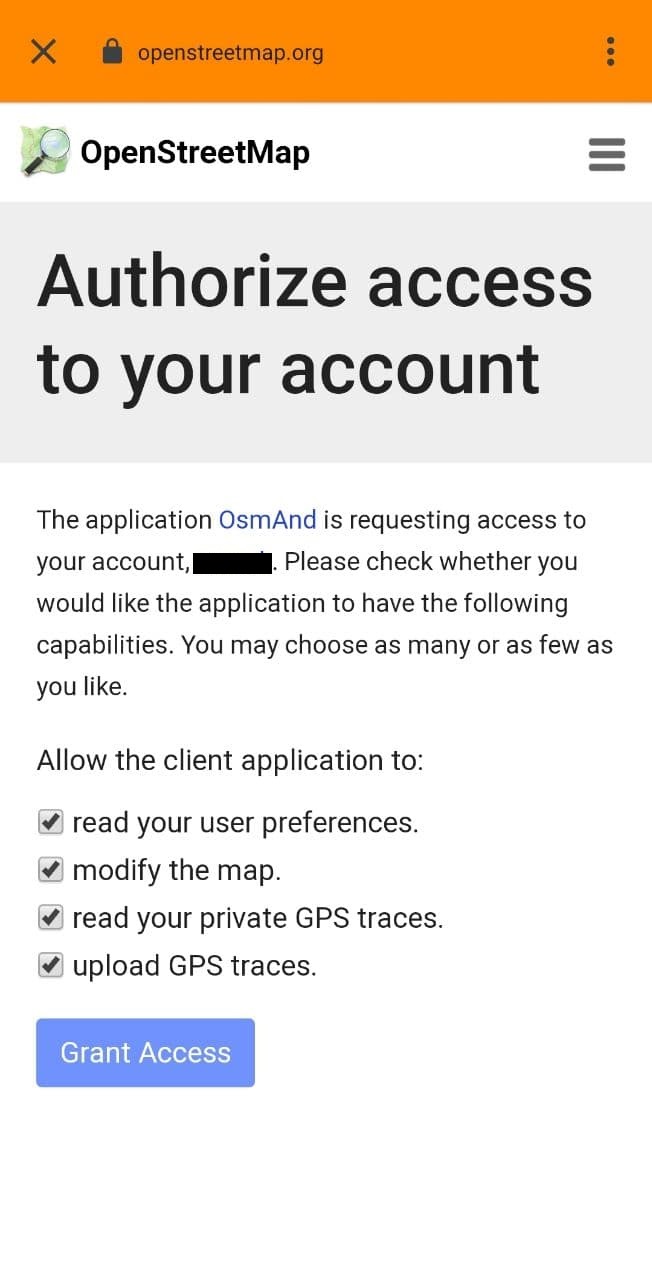This screenshot has height=1280, width=652.
Task: Toggle the upload GPS traces checkbox
Action: (50, 965)
